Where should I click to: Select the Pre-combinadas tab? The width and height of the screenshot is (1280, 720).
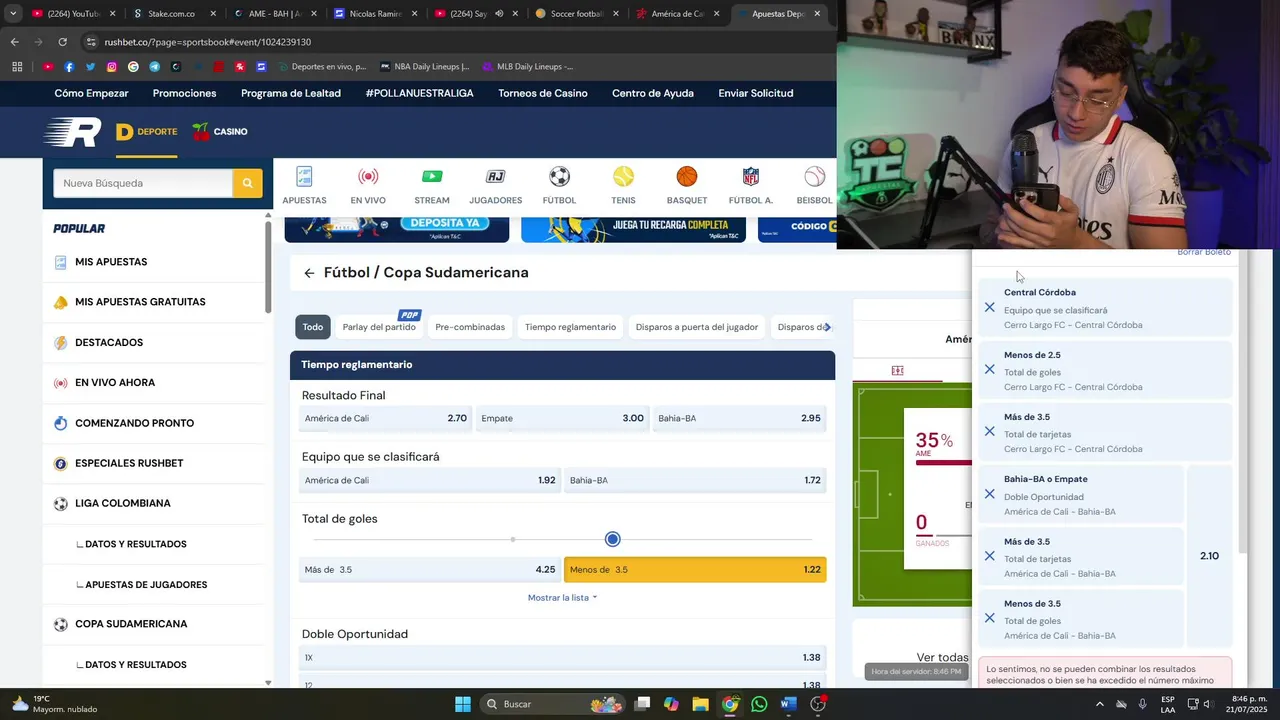(x=470, y=327)
